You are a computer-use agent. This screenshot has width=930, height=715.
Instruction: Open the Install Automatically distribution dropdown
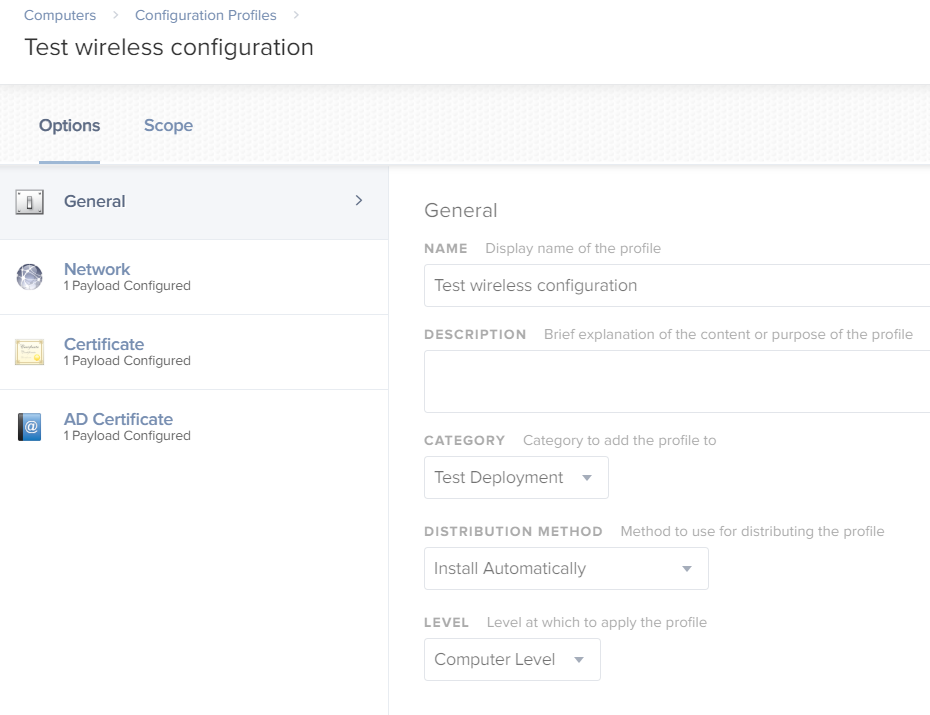click(566, 569)
